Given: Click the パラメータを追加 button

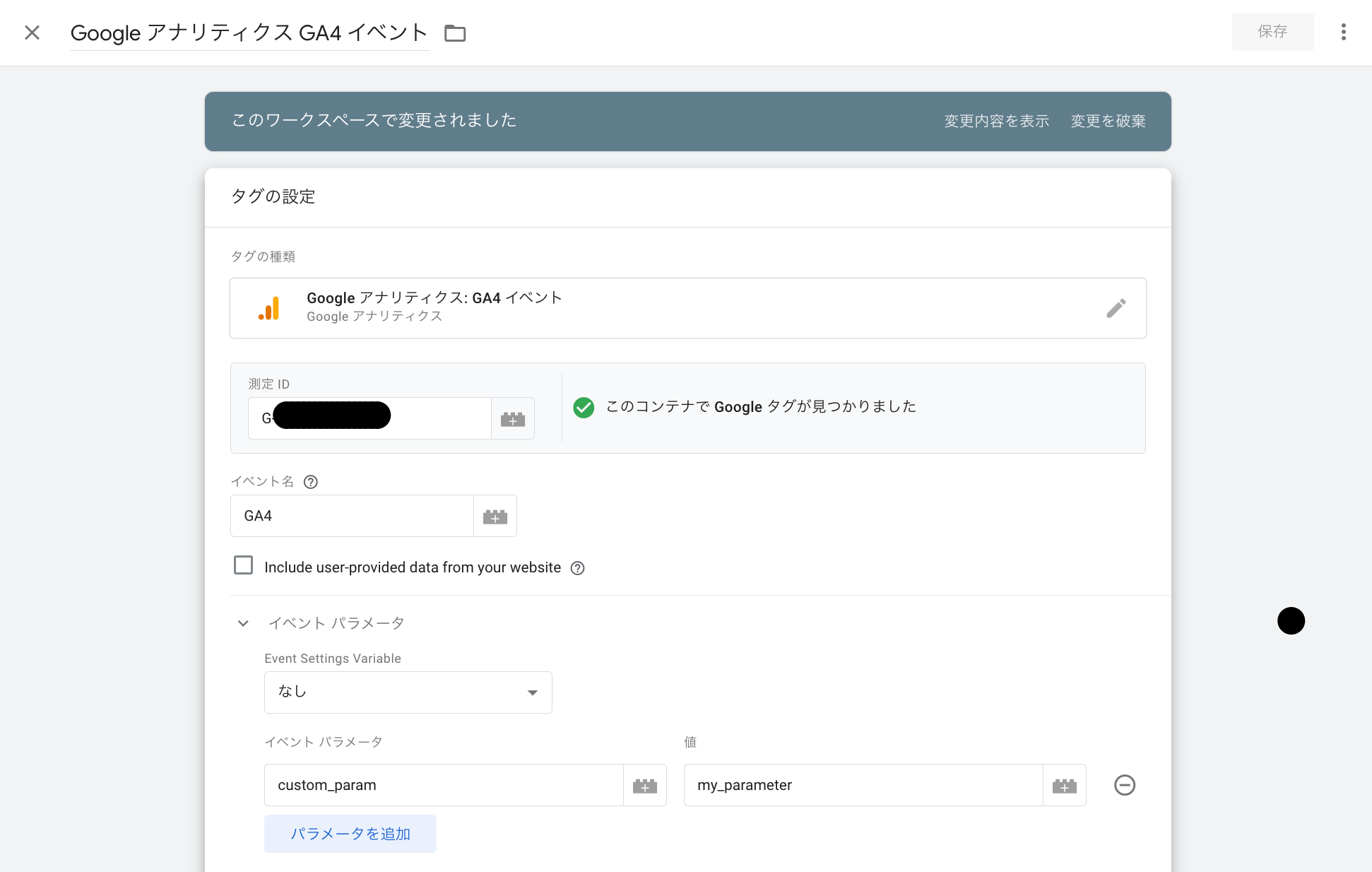Looking at the screenshot, I should (x=350, y=834).
